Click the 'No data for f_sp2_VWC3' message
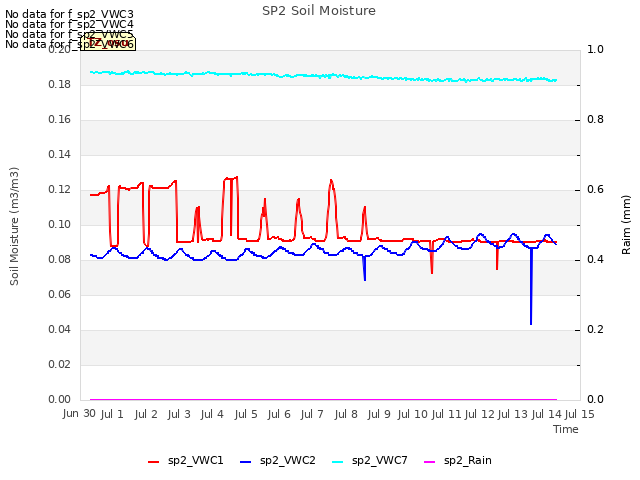 [x=69, y=14]
